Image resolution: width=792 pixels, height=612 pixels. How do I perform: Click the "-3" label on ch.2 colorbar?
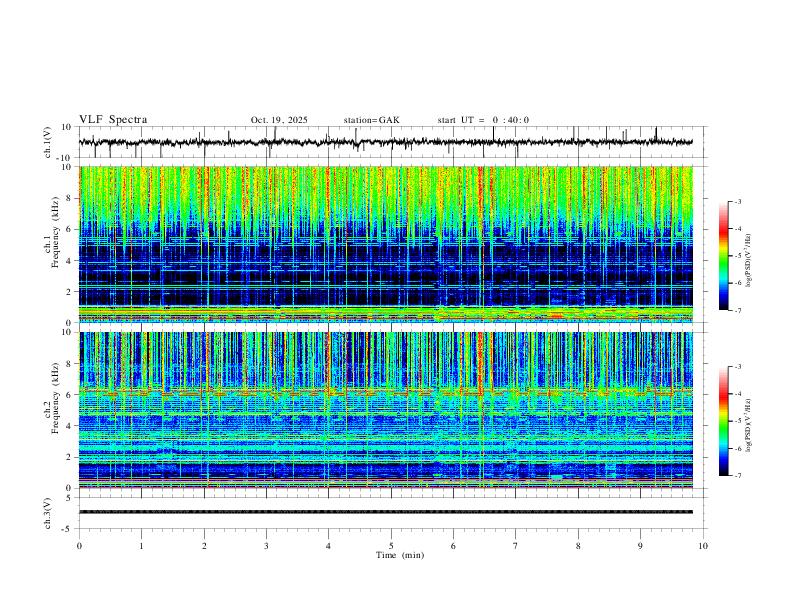(737, 367)
